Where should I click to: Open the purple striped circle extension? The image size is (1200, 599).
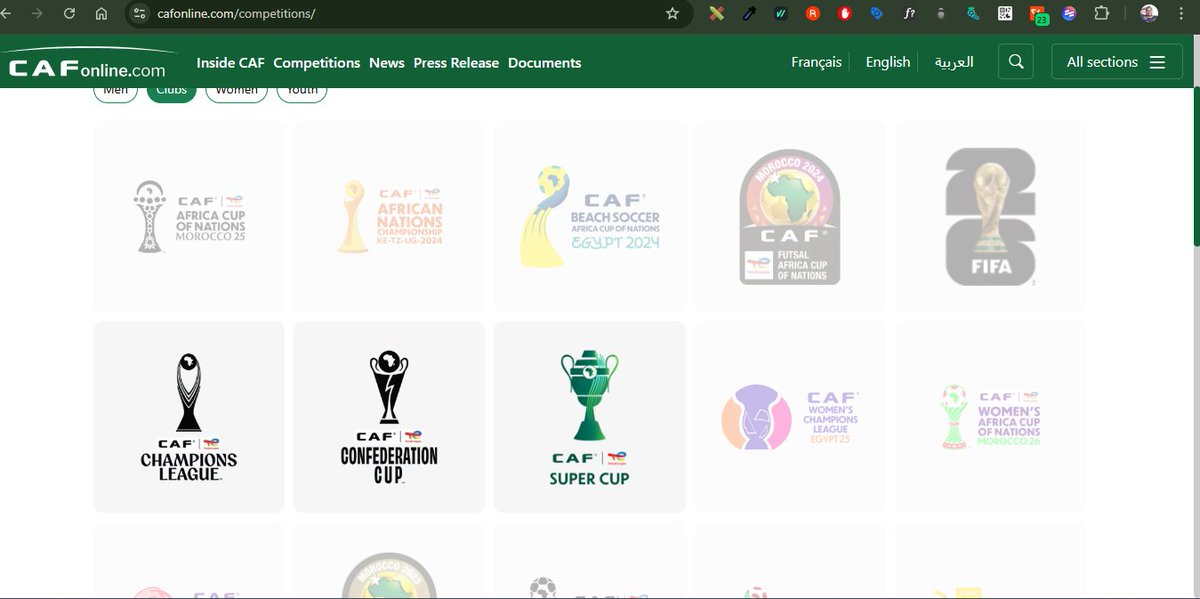pos(1069,14)
